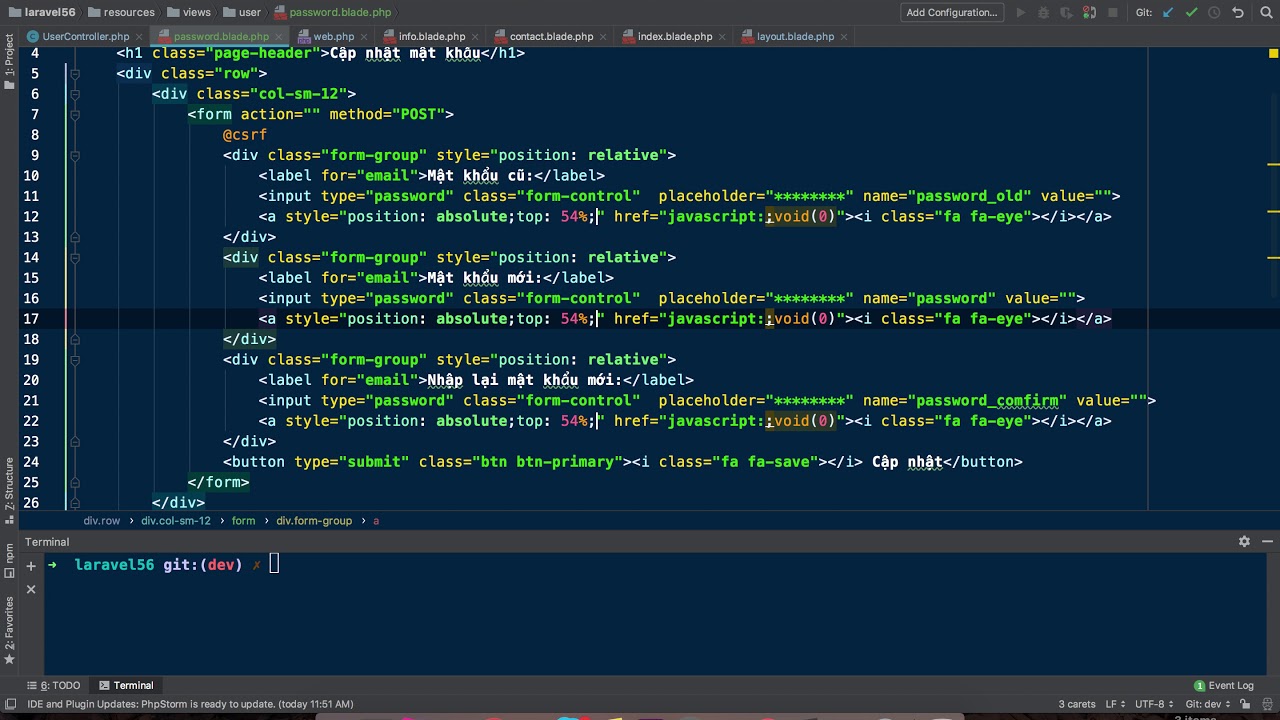The width and height of the screenshot is (1280, 720).
Task: Click the Run configuration play icon
Action: [1021, 13]
